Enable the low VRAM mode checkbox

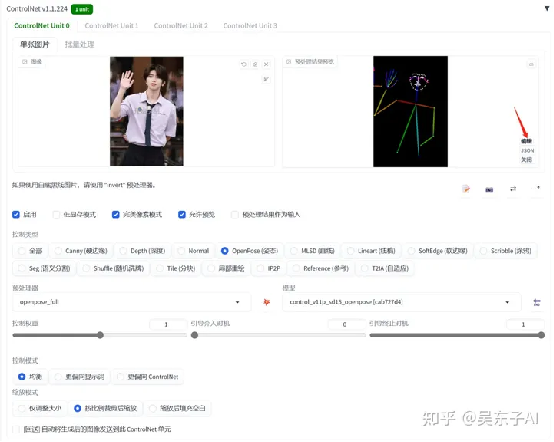pos(56,215)
